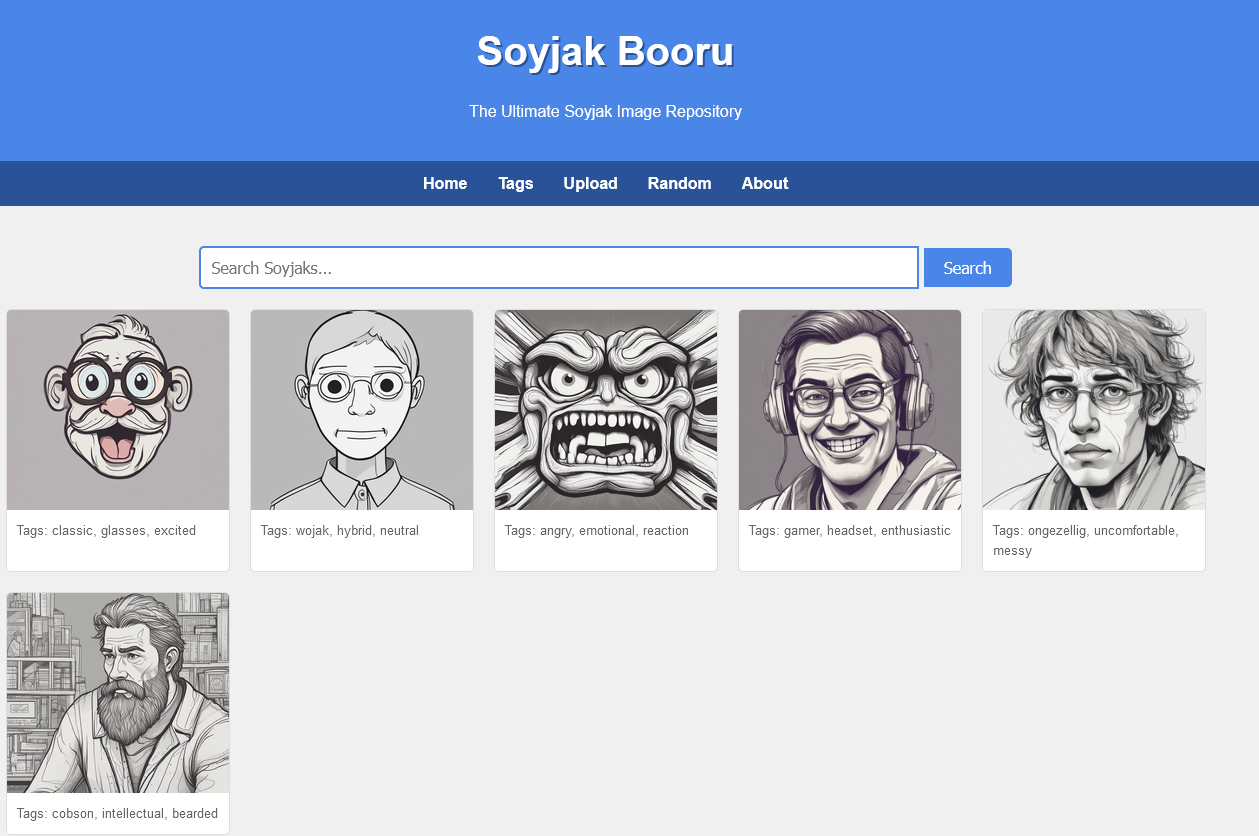Click the 'cobson, intellectual, bearded' tags caption
1259x836 pixels.
tap(118, 814)
